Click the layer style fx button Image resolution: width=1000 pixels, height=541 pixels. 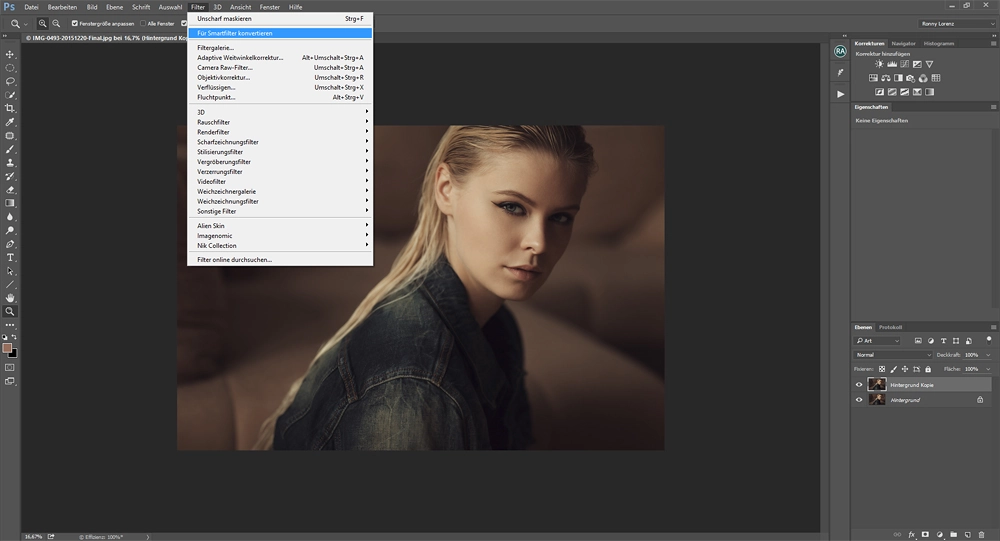(x=911, y=535)
